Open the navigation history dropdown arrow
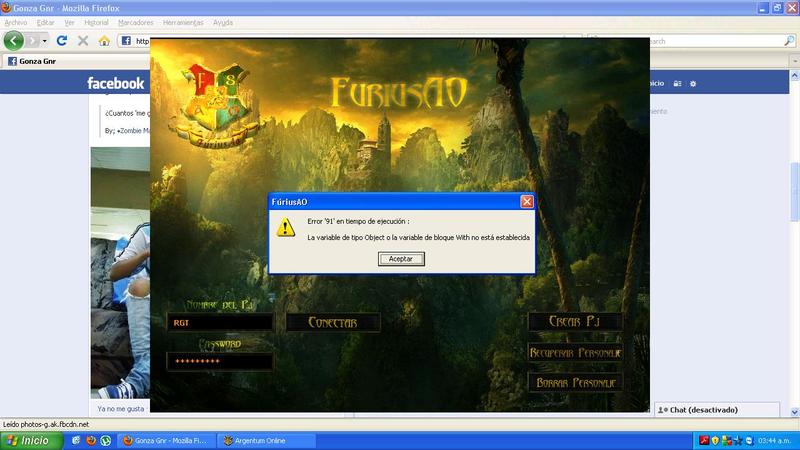 coord(45,41)
